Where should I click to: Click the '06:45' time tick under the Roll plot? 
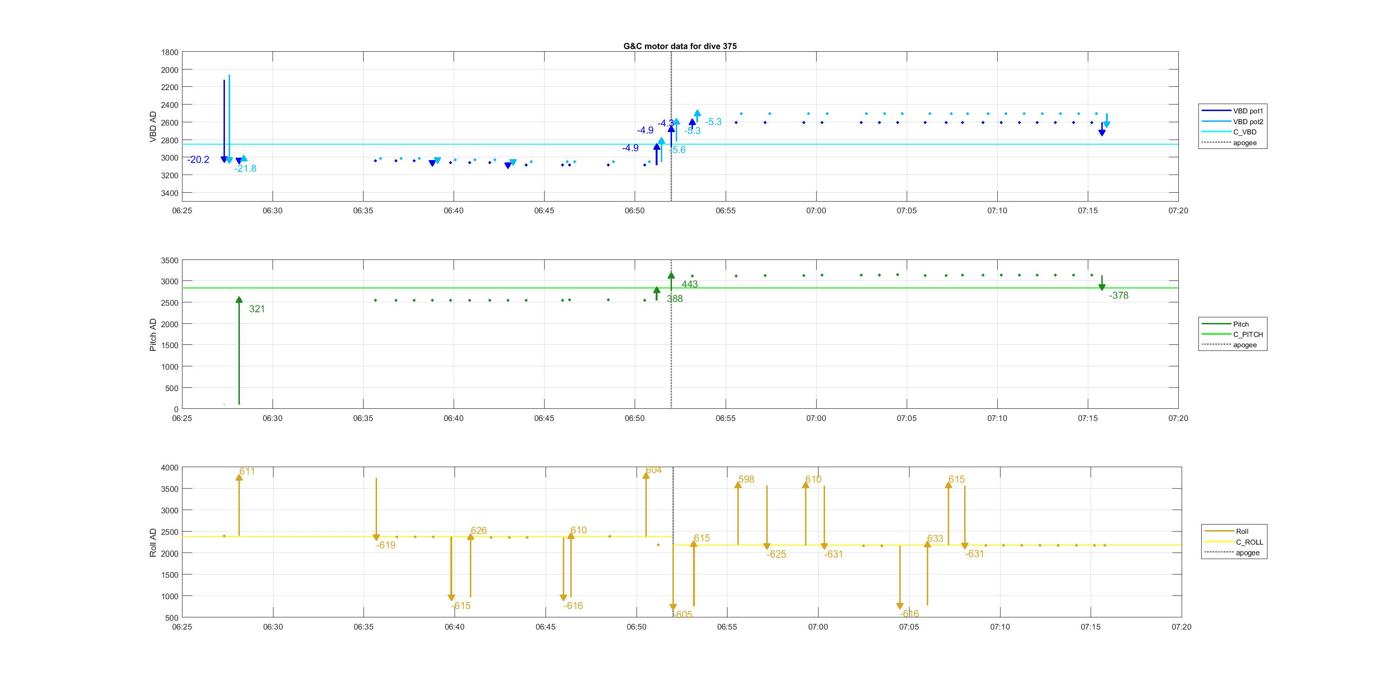click(x=544, y=628)
